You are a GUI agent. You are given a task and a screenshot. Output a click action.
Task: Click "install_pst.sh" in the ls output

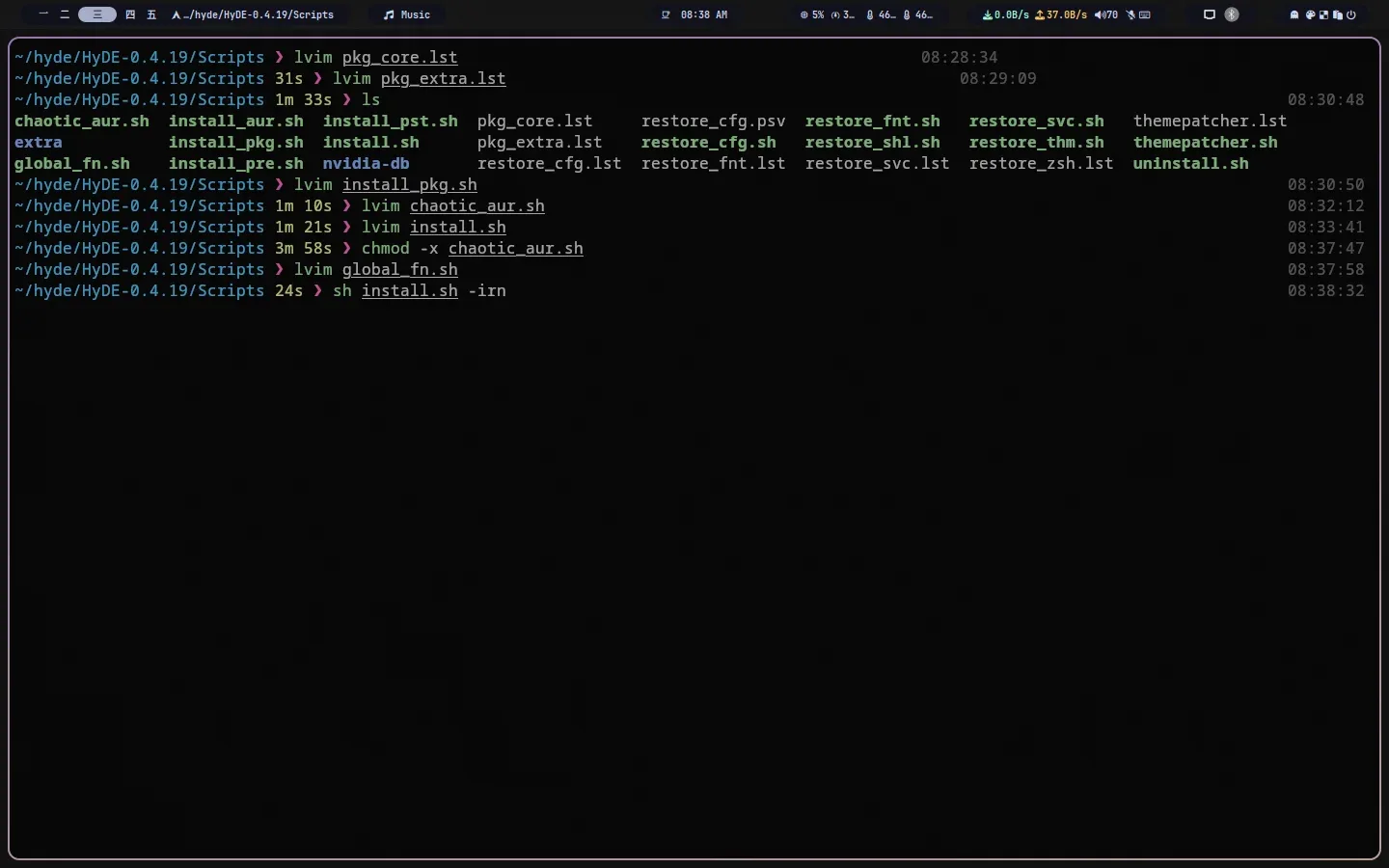pyautogui.click(x=391, y=121)
